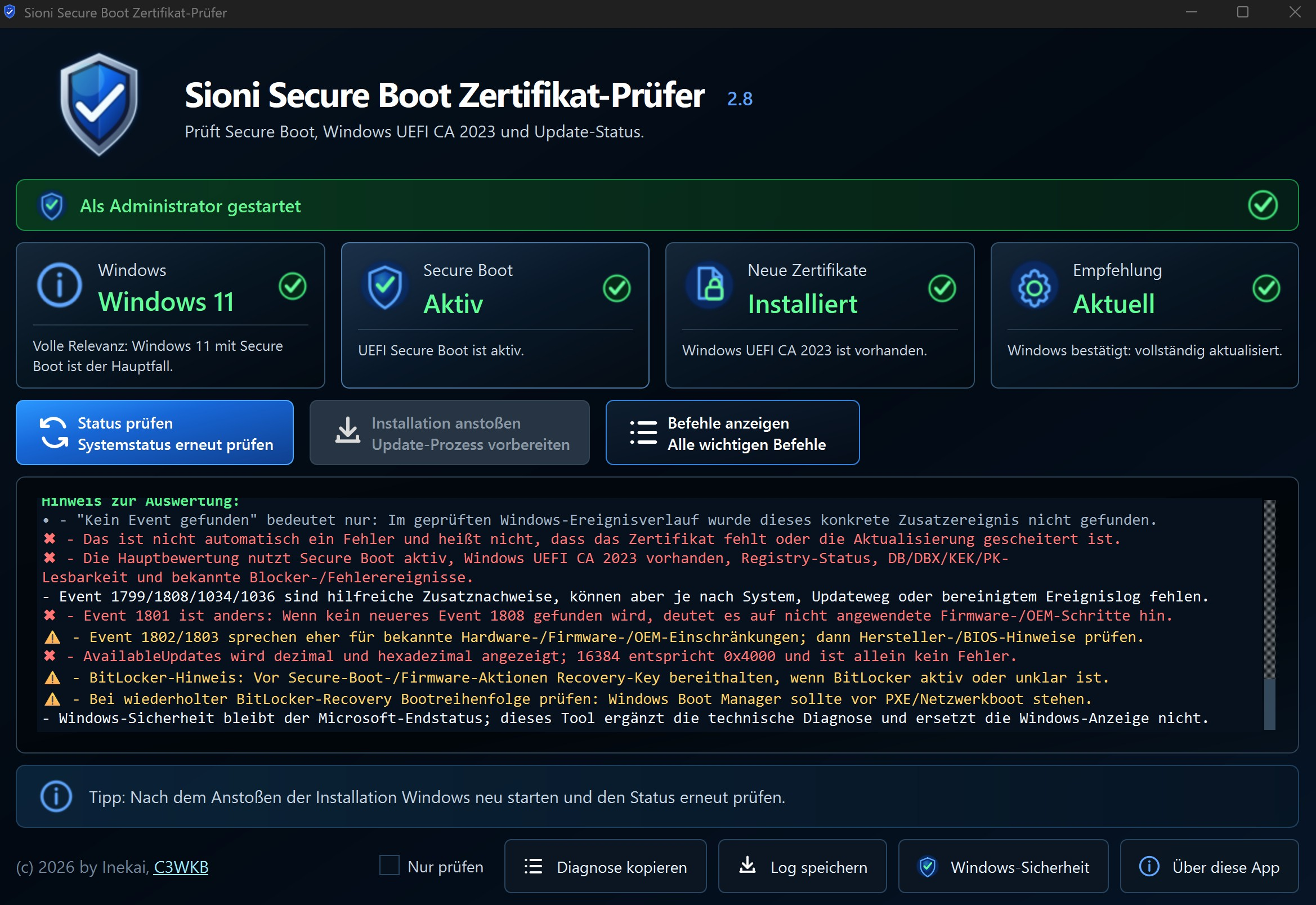
Task: Click 'Windows bestätigt: vollständig aktualisiert.' text
Action: 1144,350
